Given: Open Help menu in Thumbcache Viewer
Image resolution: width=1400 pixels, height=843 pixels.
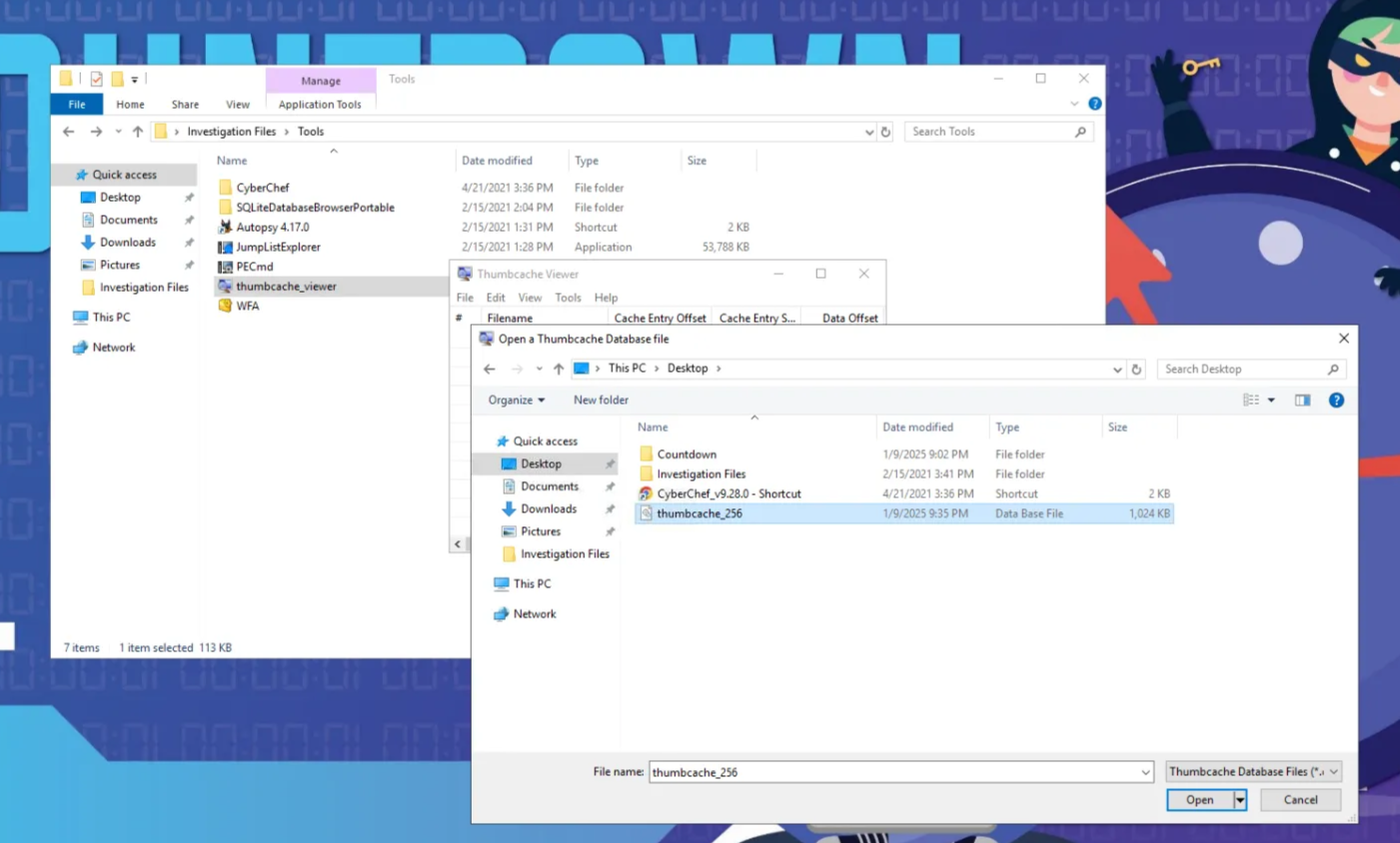Looking at the screenshot, I should [606, 298].
